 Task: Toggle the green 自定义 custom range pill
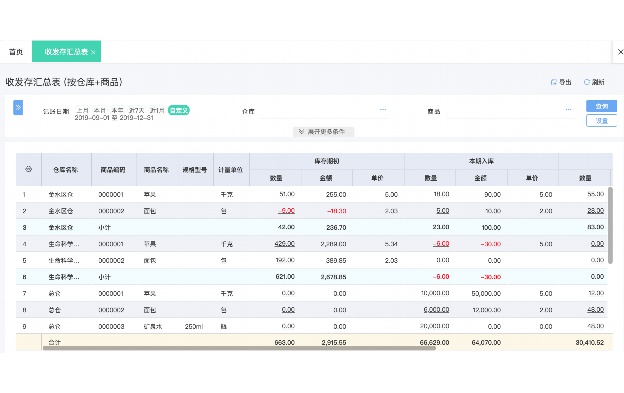tap(179, 110)
